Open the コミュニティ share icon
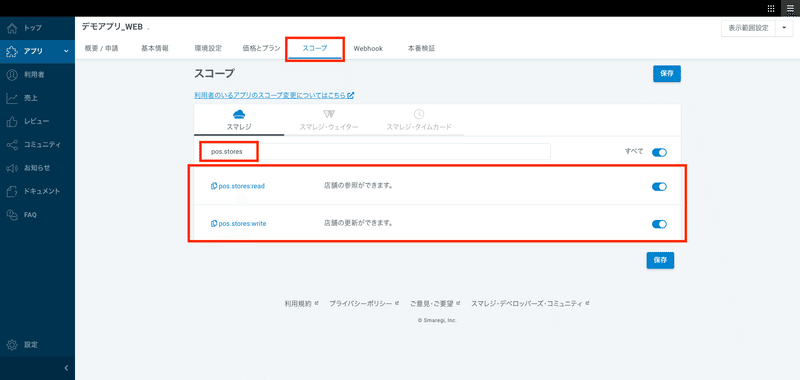This screenshot has width=800, height=380. click(x=13, y=145)
